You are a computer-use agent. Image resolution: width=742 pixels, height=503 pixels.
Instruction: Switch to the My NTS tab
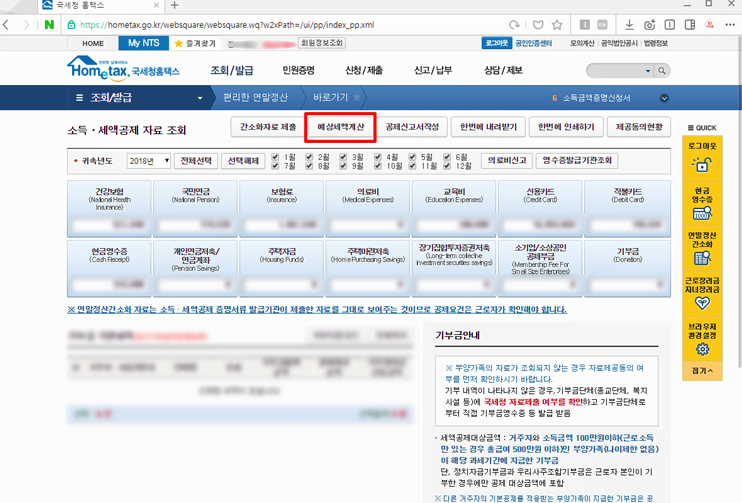pyautogui.click(x=142, y=44)
